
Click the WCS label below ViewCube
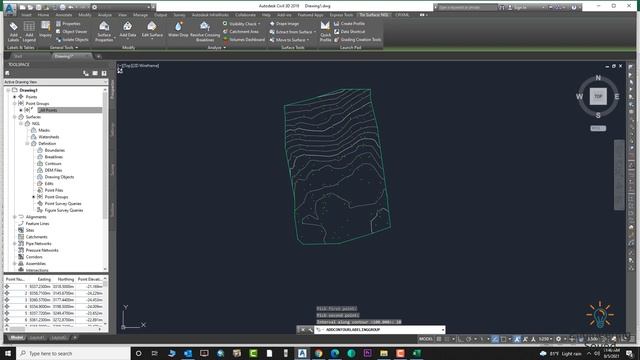click(x=598, y=128)
